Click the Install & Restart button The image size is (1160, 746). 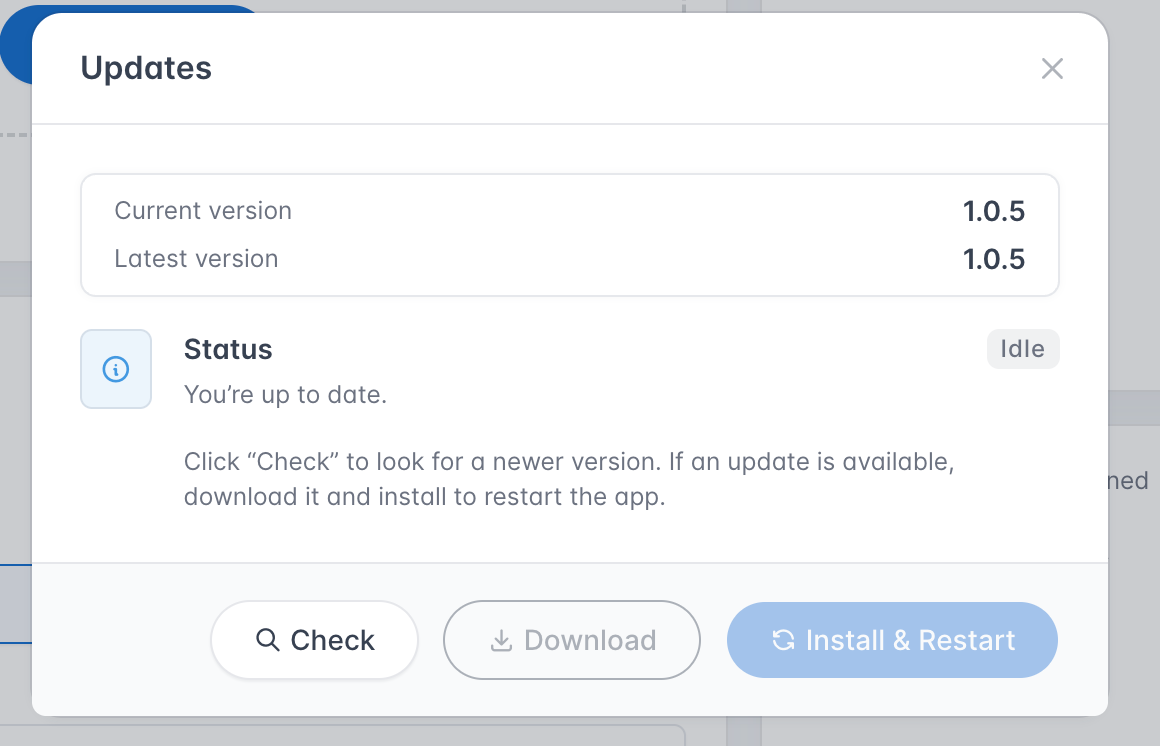892,639
